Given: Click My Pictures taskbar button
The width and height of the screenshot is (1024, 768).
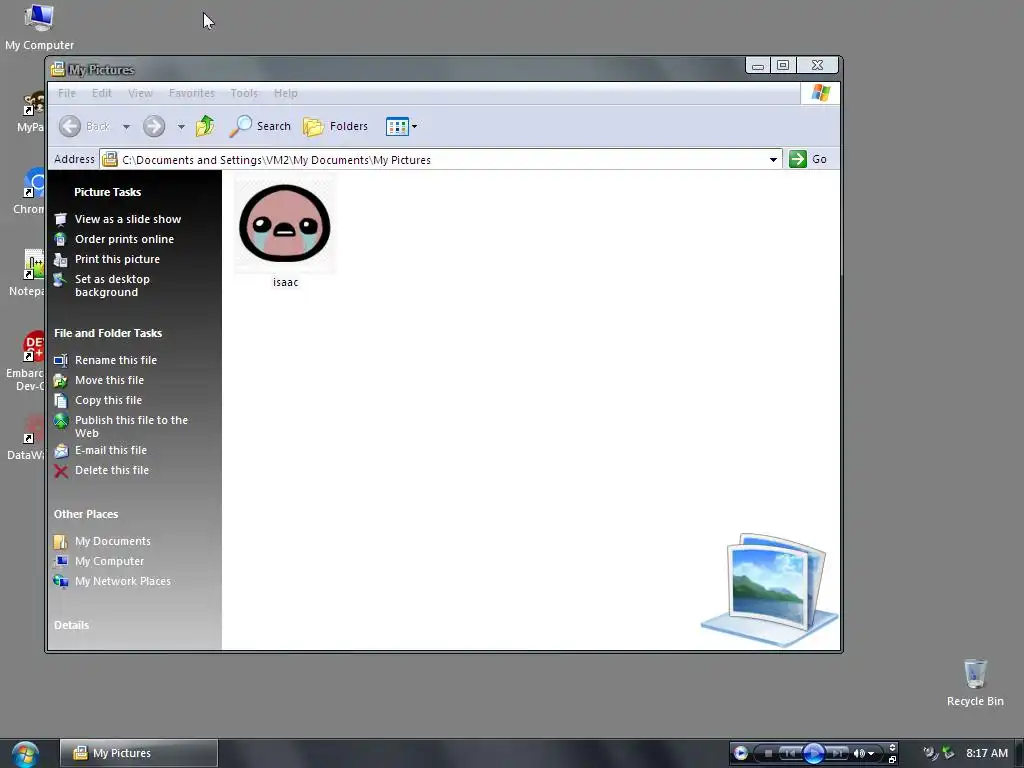Looking at the screenshot, I should [138, 753].
